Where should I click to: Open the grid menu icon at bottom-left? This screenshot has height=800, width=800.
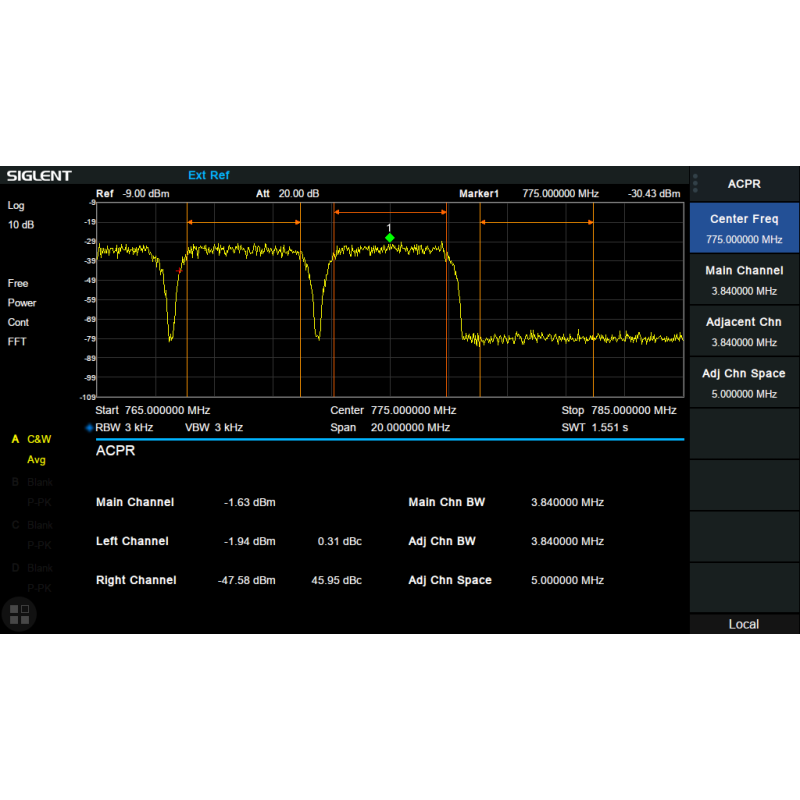(19, 614)
